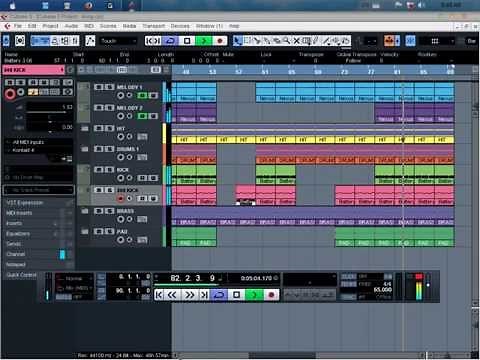Click Record in the transport panel
480x360 pixels.
click(x=271, y=295)
